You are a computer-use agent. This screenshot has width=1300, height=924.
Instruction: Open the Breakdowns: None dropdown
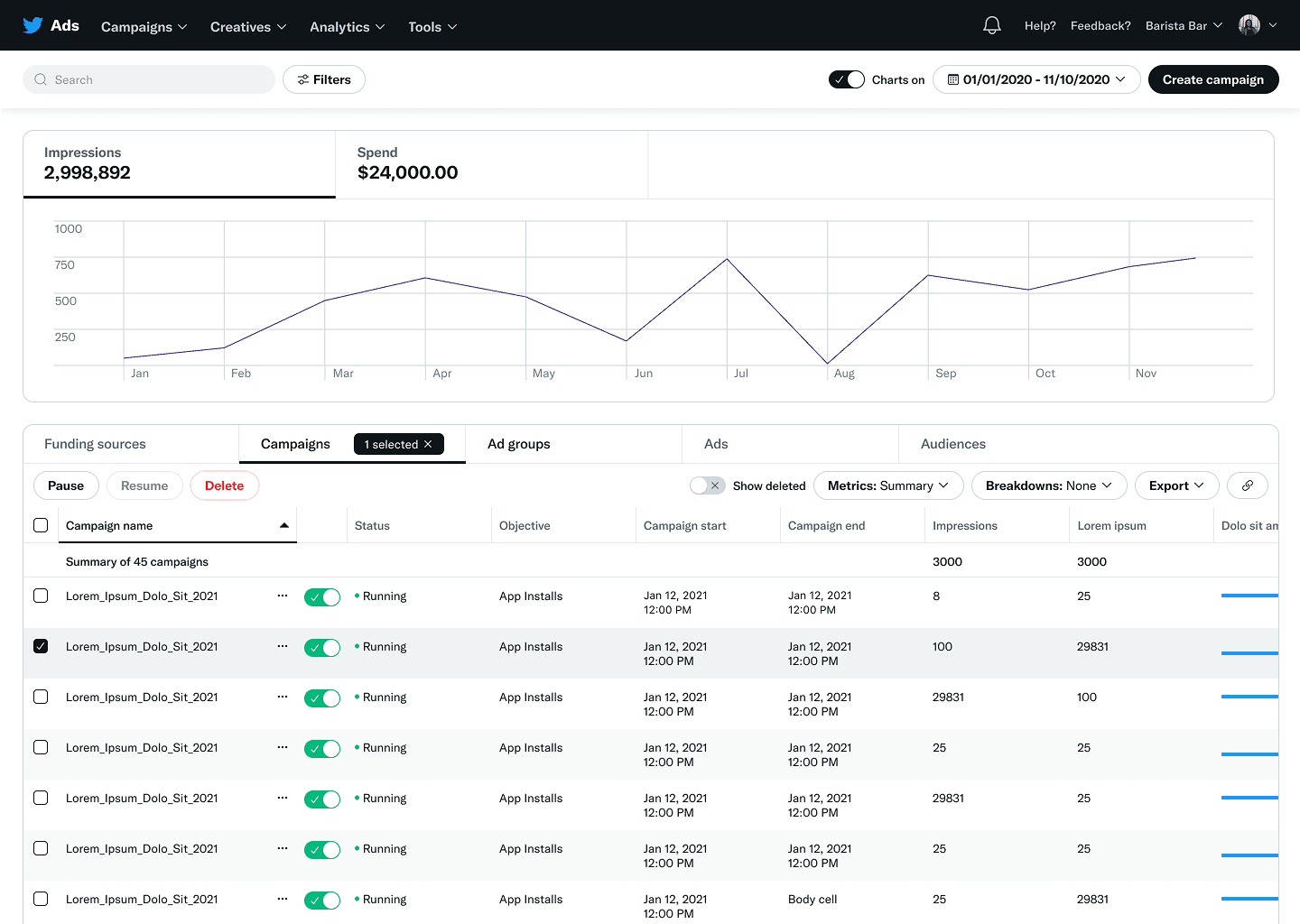click(x=1049, y=485)
